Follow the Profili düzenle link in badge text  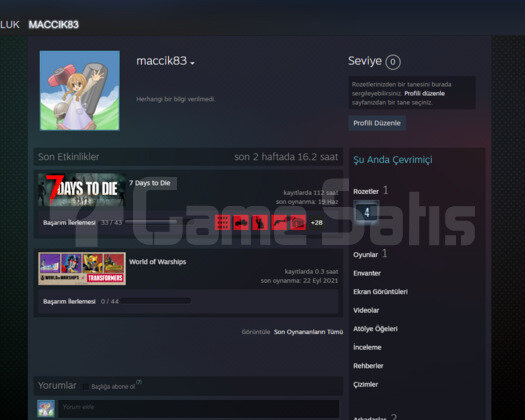click(424, 93)
